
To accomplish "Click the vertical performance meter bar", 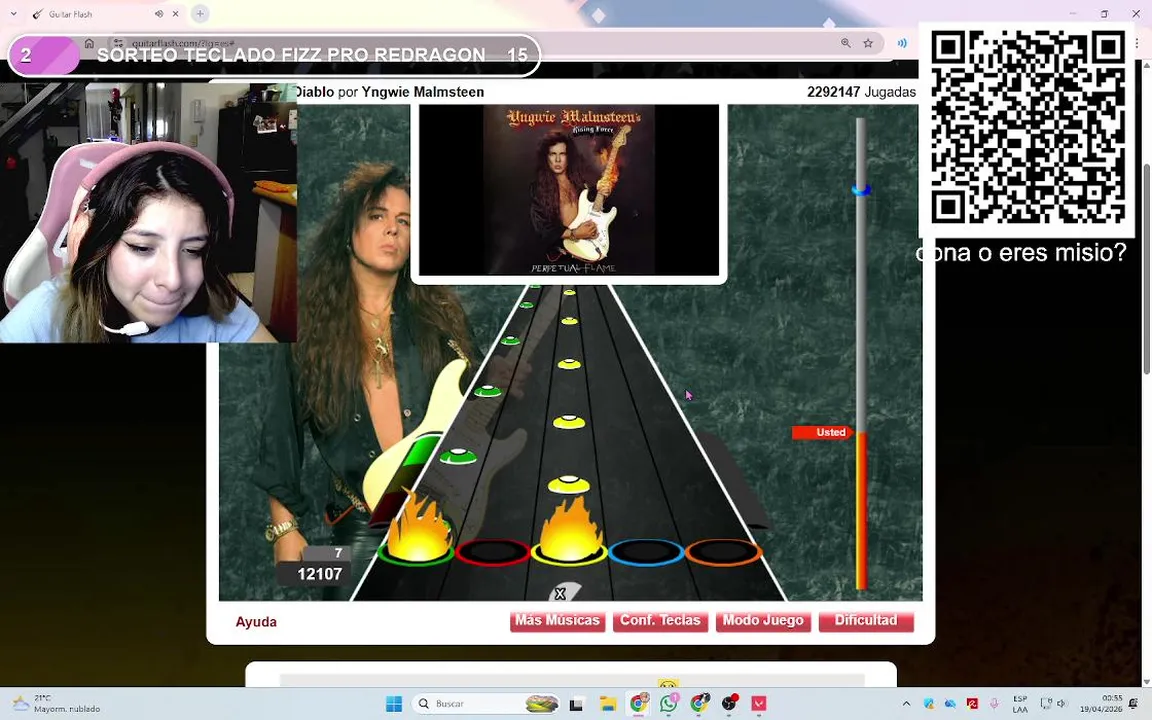I will tap(861, 353).
